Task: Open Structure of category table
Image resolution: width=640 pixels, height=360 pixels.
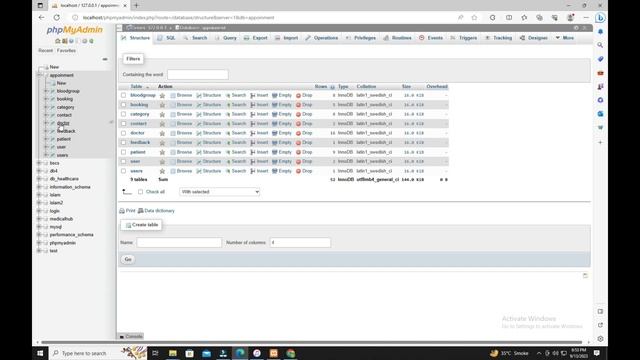Action: pyautogui.click(x=209, y=114)
